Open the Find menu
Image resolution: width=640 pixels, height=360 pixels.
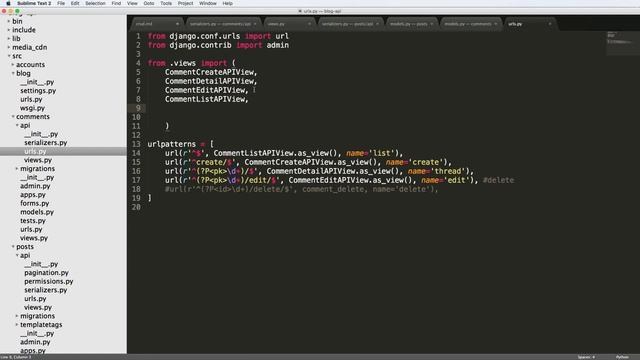pyautogui.click(x=116, y=3)
